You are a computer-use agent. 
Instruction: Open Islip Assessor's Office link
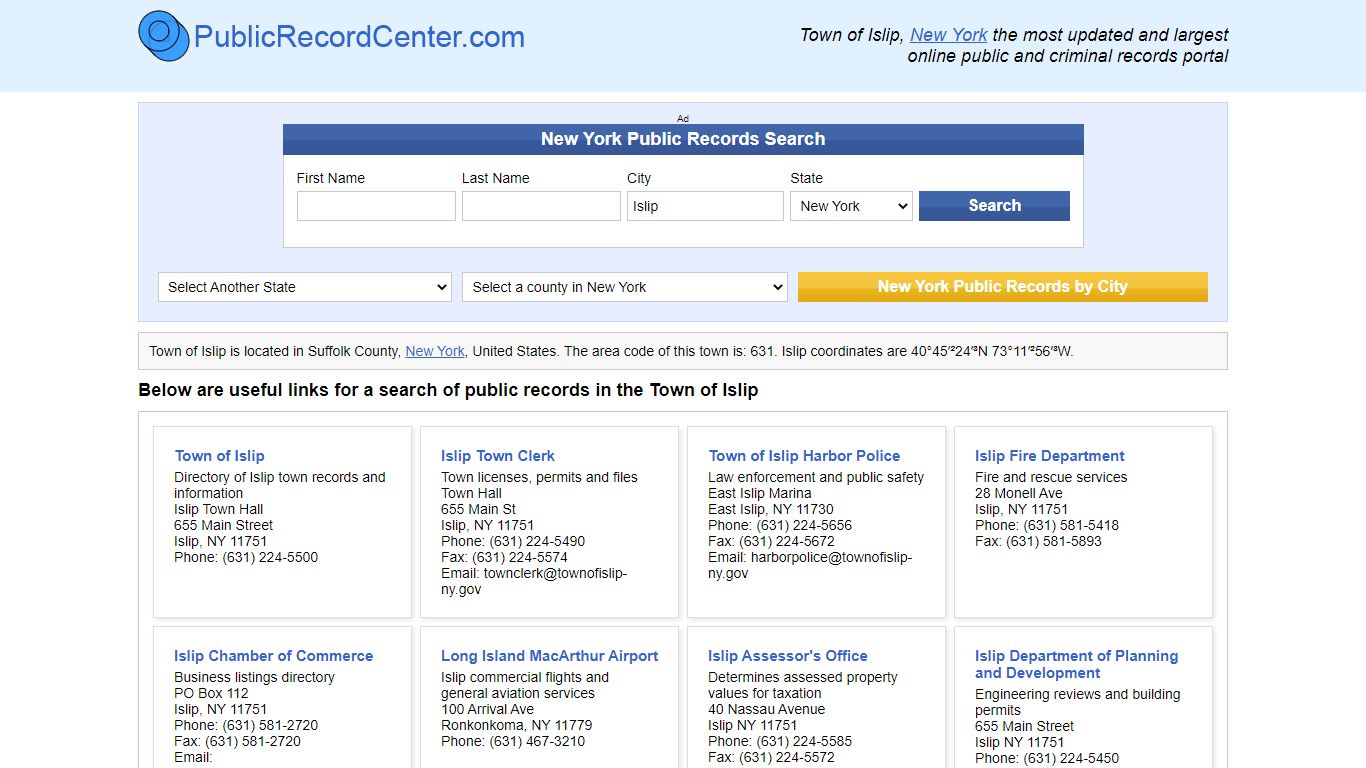[788, 656]
